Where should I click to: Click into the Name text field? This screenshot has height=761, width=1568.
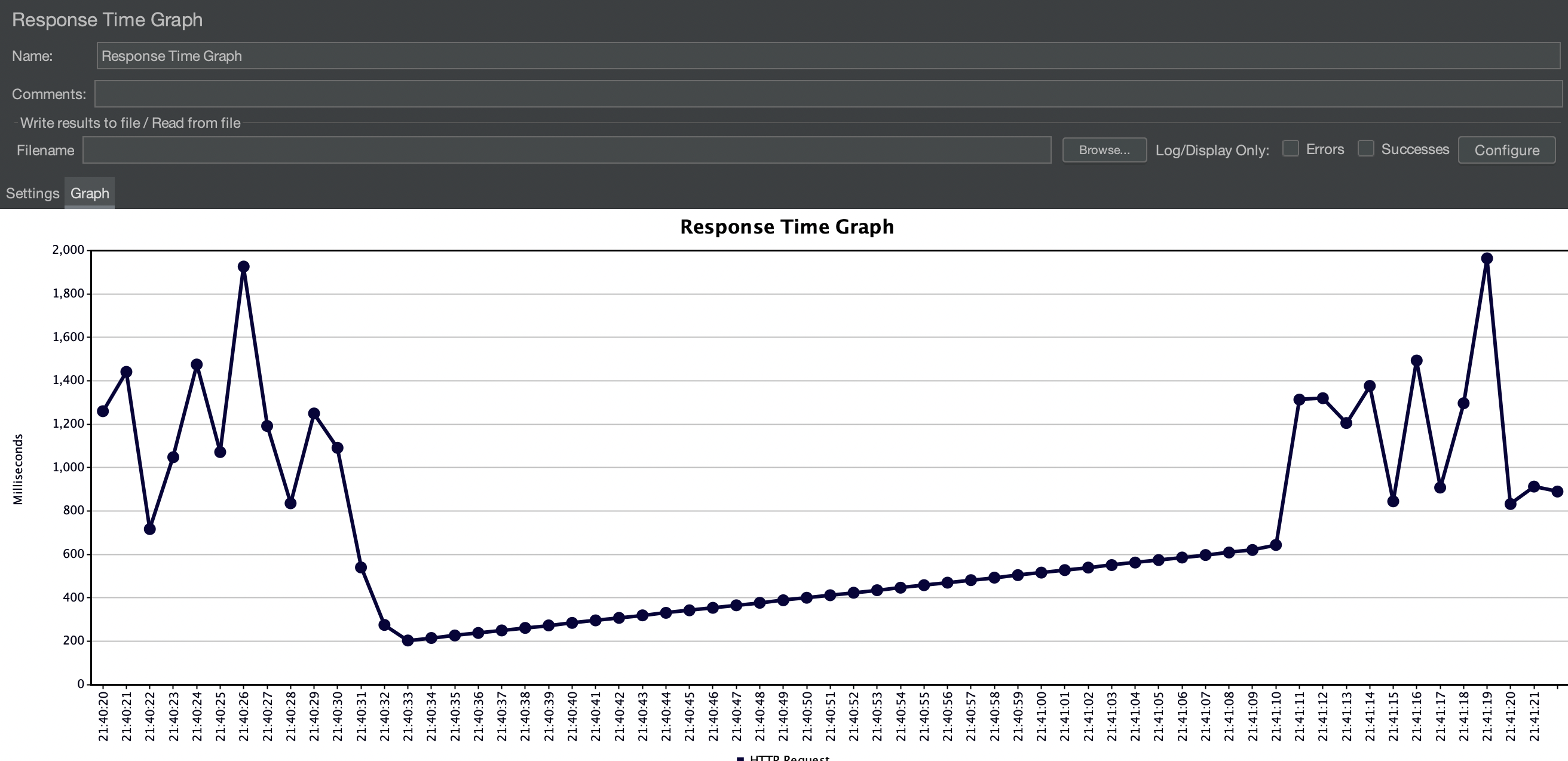coord(828,56)
